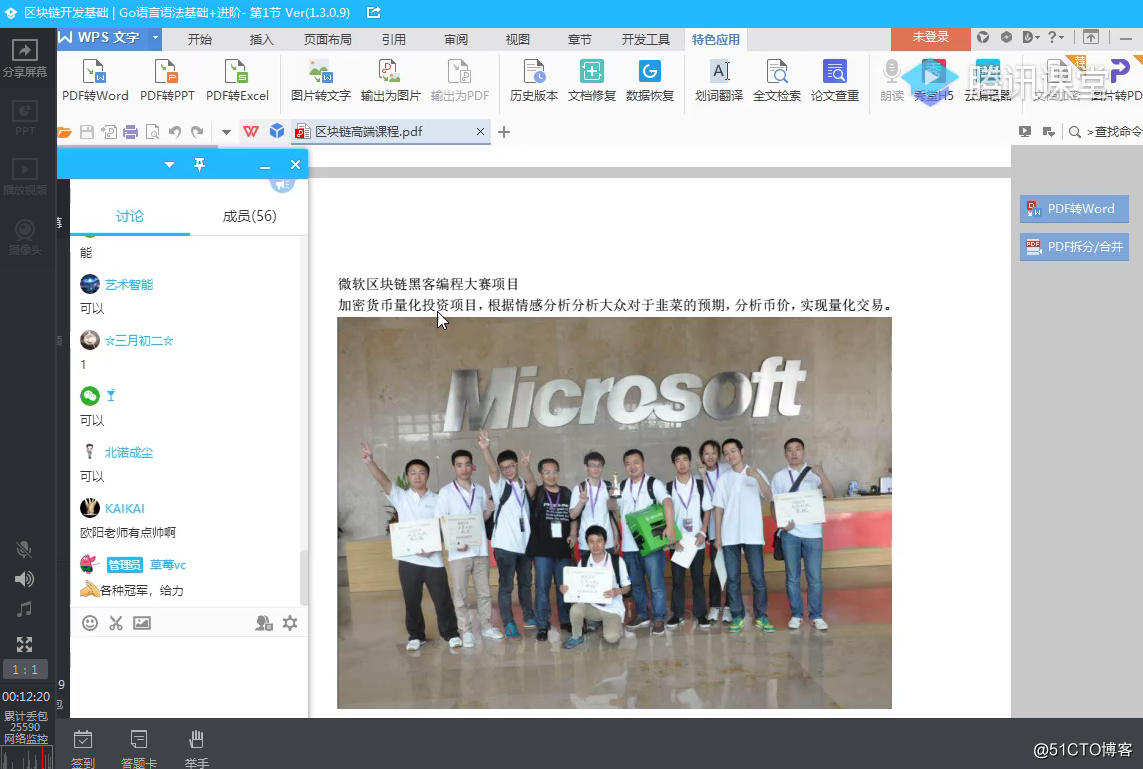1143x769 pixels.
Task: Activate the 划词翻译 translate tool
Action: [719, 80]
